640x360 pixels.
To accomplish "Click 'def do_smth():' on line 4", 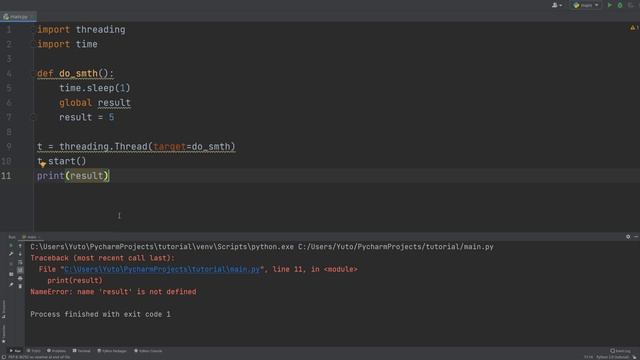I will coord(75,73).
